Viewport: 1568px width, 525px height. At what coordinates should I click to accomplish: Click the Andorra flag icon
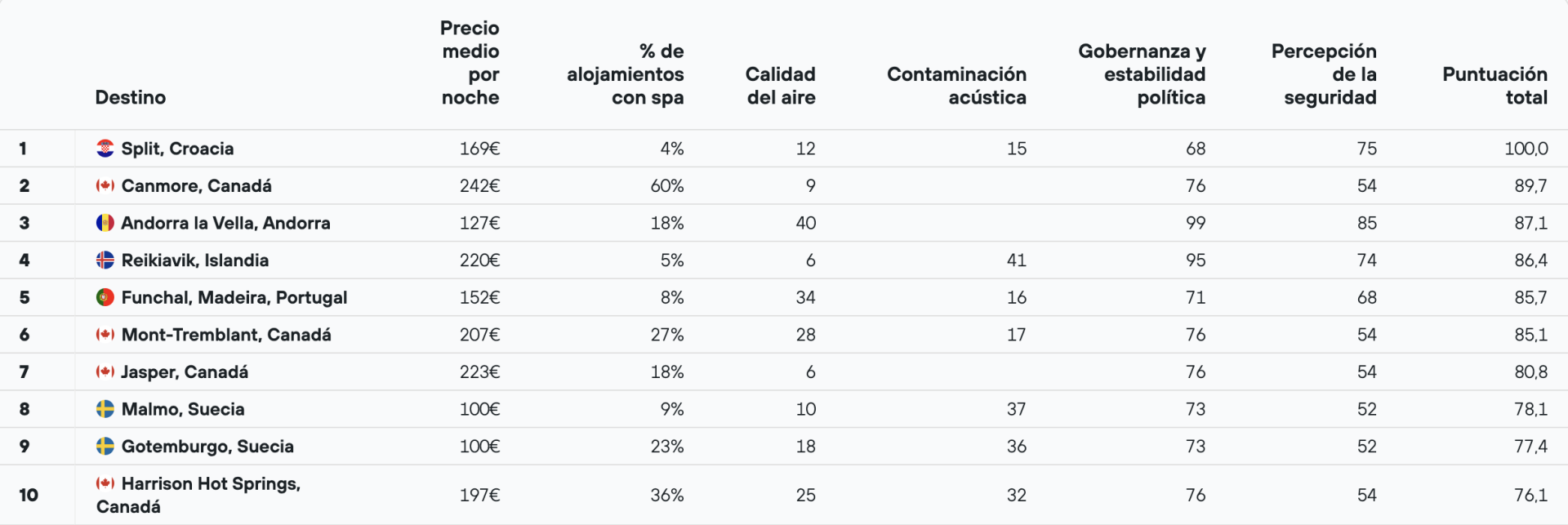click(x=105, y=223)
